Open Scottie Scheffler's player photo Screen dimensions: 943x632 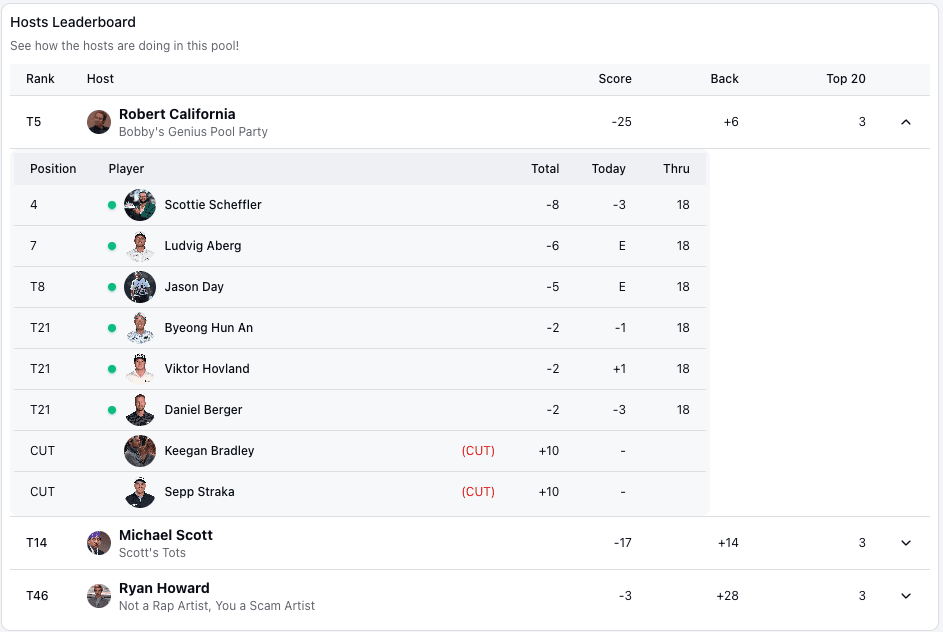(x=140, y=205)
